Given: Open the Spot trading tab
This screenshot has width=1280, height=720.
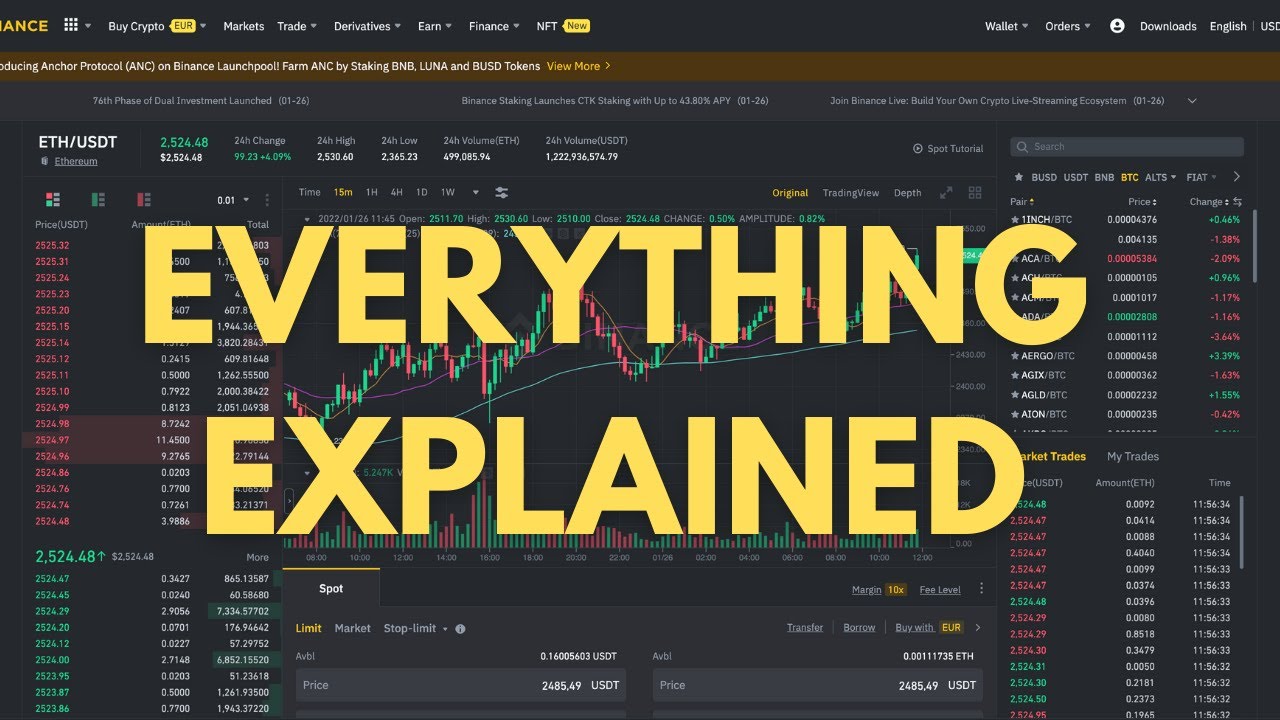Looking at the screenshot, I should click(331, 589).
